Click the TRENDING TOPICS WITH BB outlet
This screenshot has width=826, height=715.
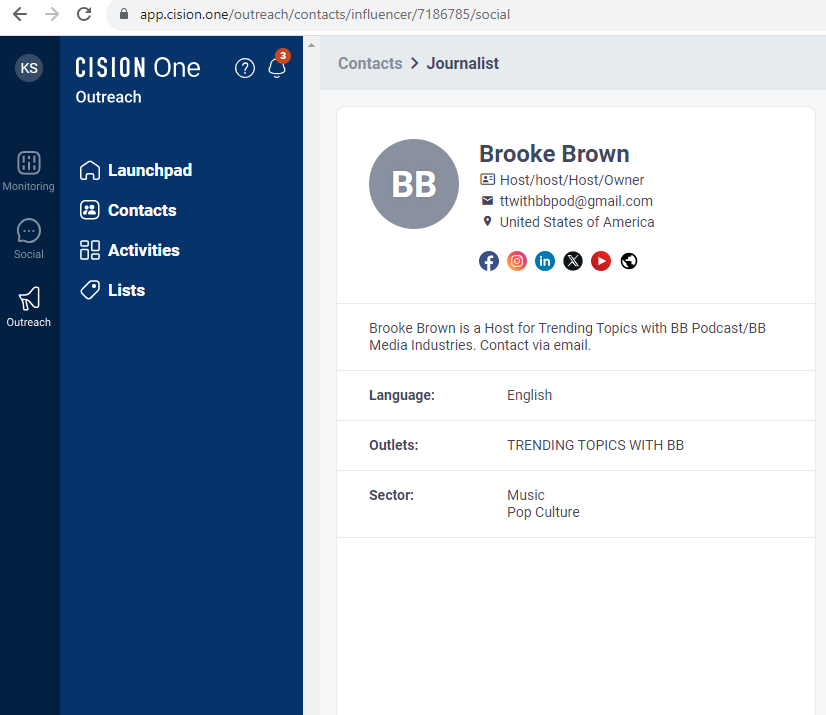595,445
